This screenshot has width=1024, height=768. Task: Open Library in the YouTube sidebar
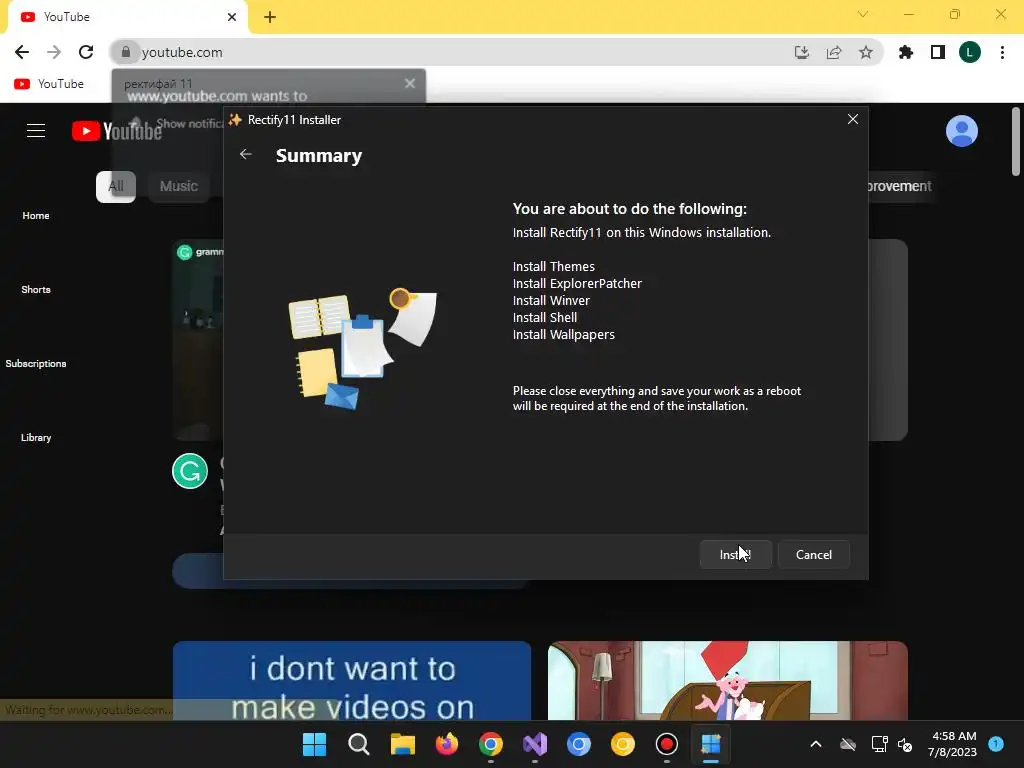36,438
